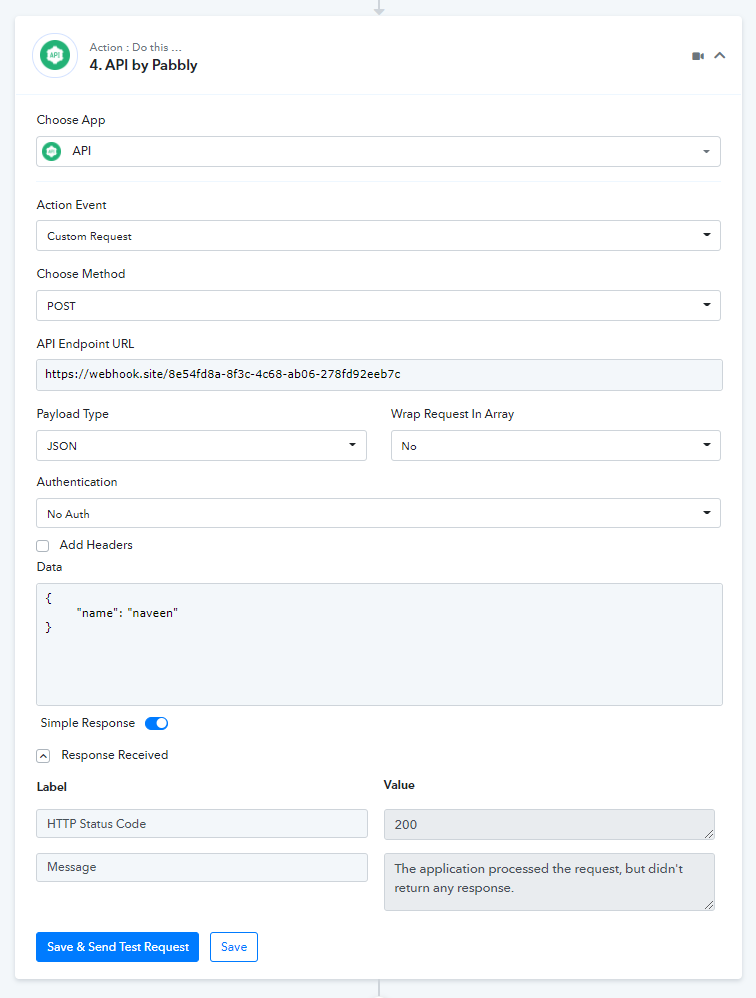Collapse the step using the header chevron
Viewport: 756px width, 998px height.
coord(720,56)
